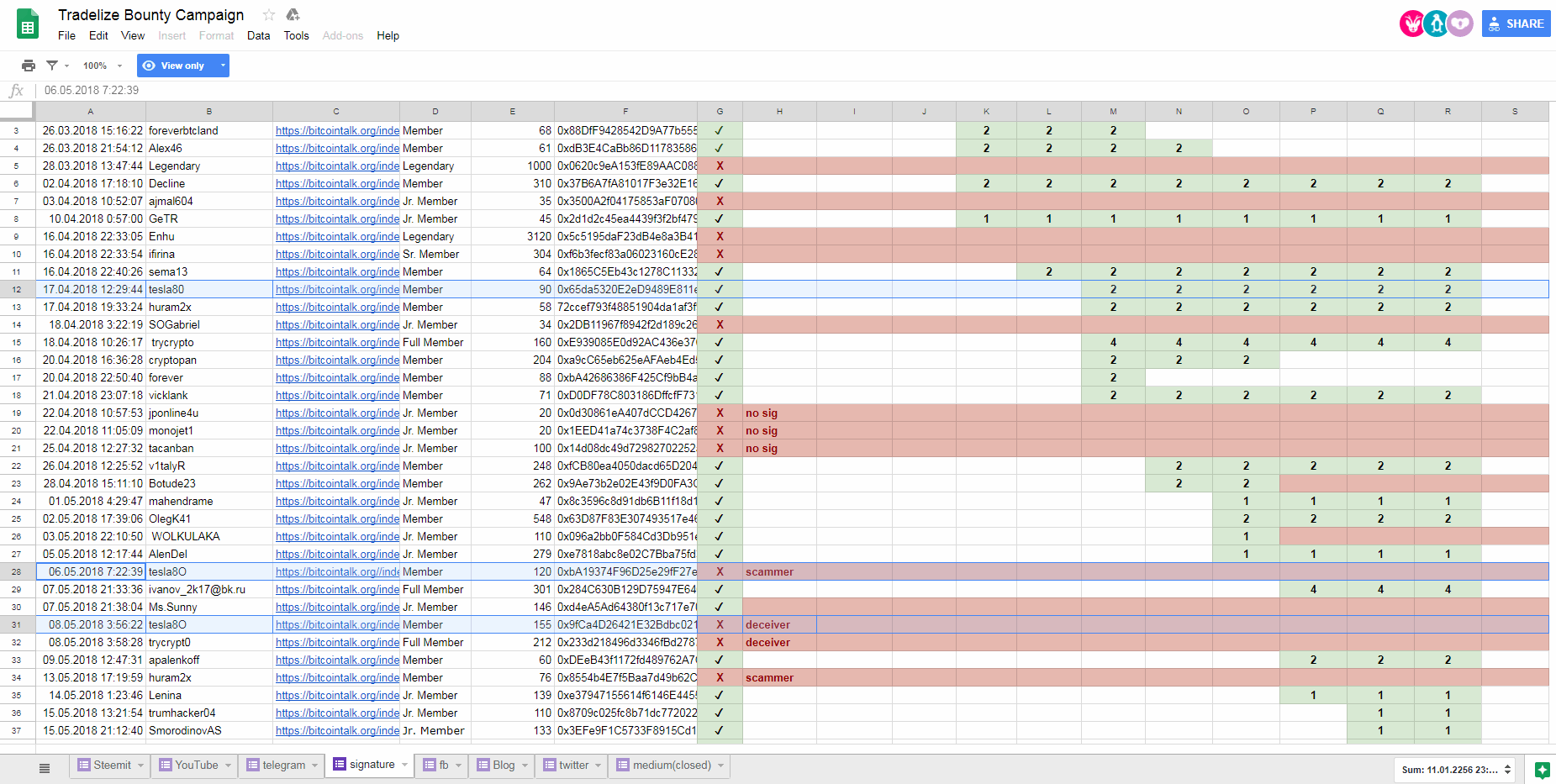1556x784 pixels.
Task: Click the 'deceiver' cell in trycrypt0 row
Action: (779, 643)
